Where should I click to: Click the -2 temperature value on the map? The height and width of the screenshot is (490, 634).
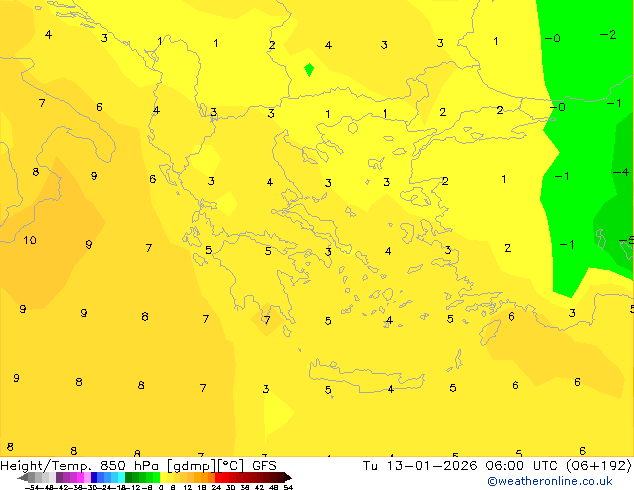pyautogui.click(x=608, y=35)
